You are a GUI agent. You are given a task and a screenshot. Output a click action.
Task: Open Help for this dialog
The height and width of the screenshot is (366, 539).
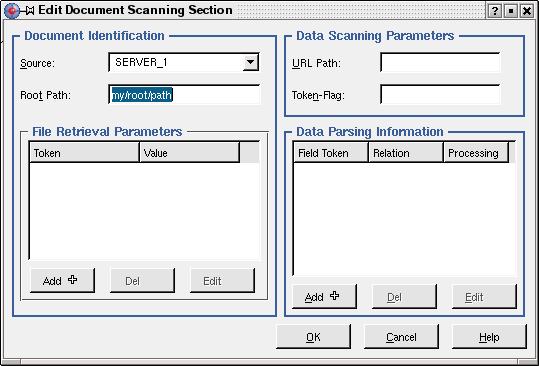point(489,337)
